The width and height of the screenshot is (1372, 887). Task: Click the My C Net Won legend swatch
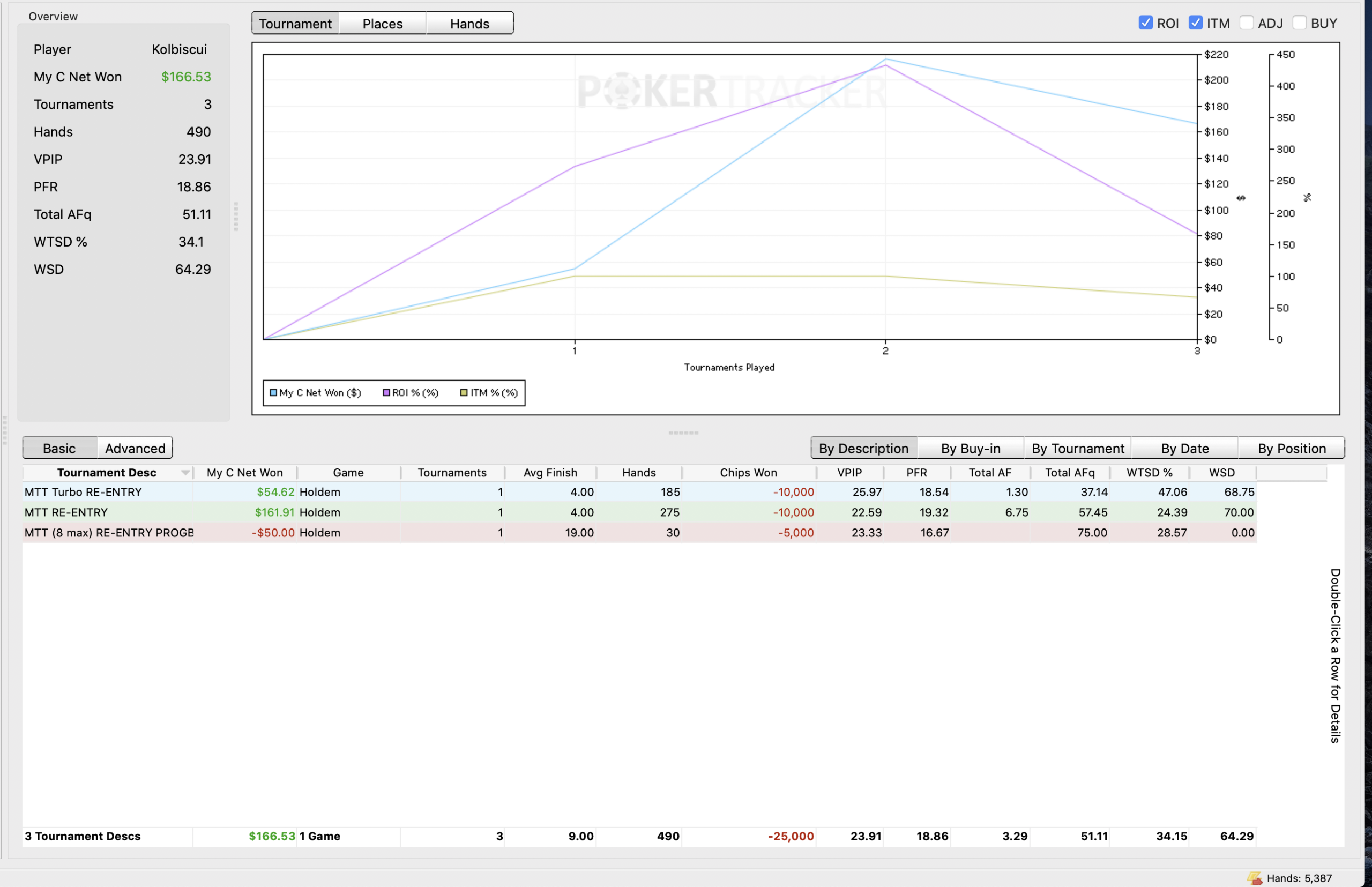[x=273, y=393]
